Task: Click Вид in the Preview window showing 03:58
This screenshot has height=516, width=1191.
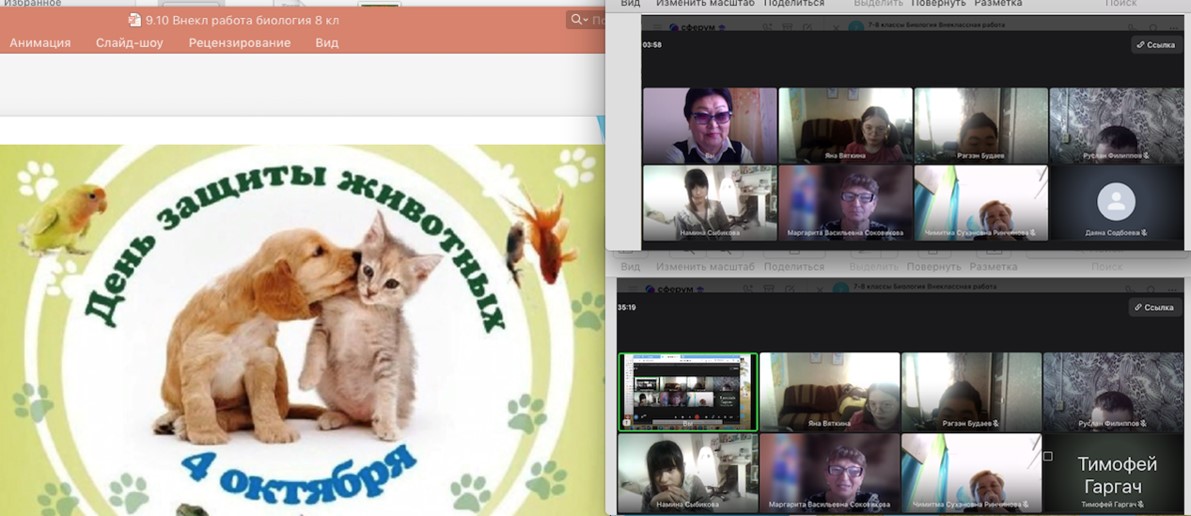Action: (x=630, y=3)
